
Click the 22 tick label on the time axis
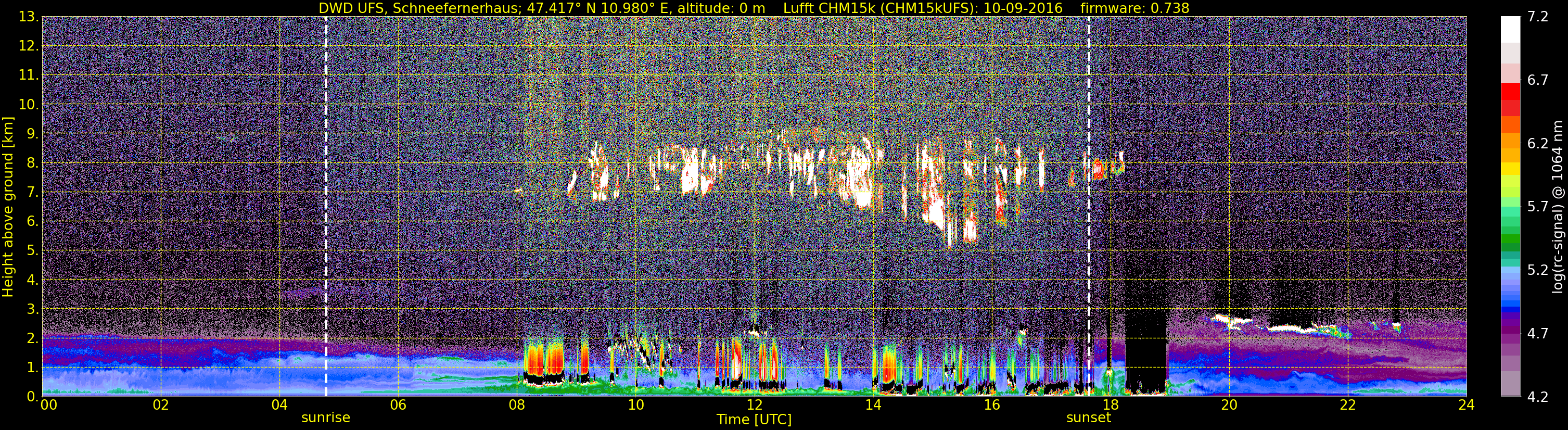pos(1348,405)
